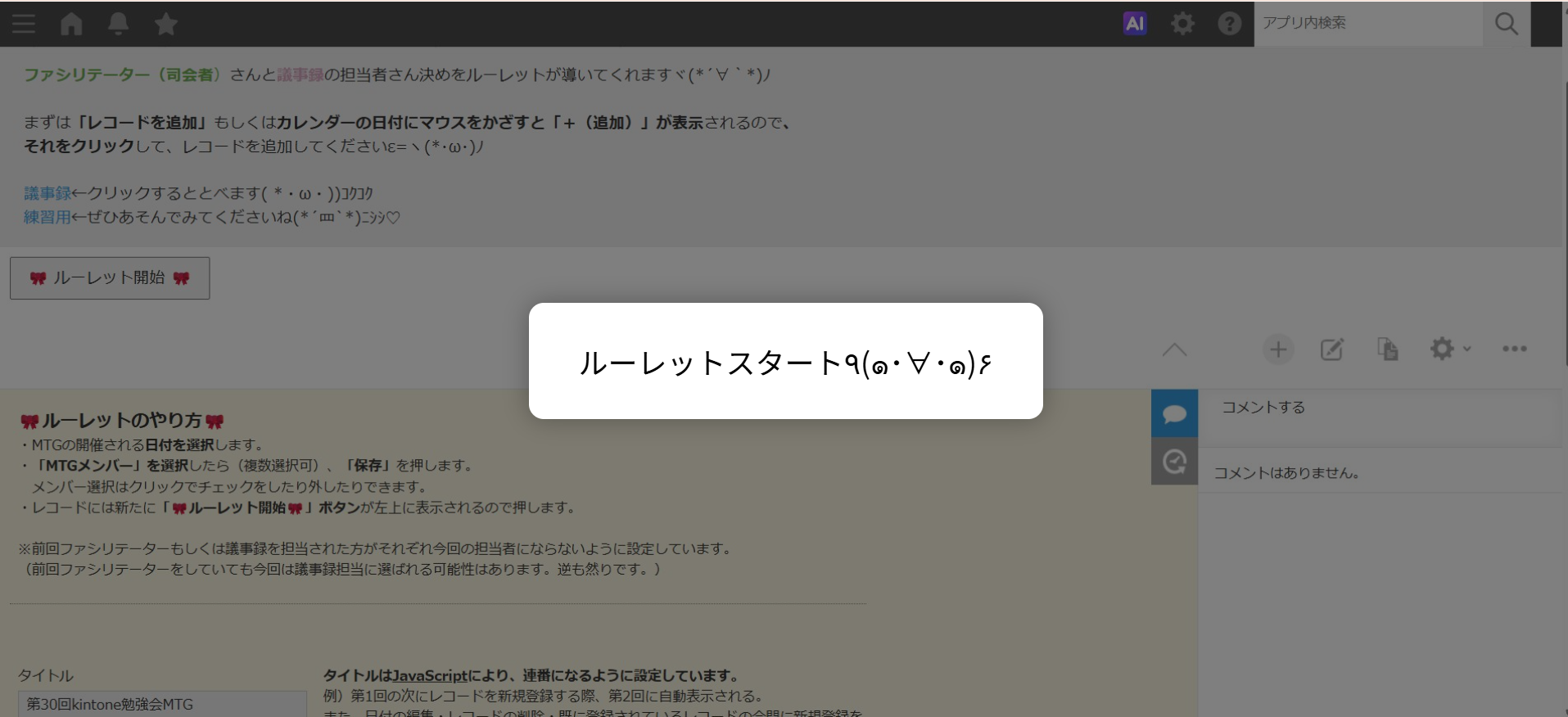Click the ルーレットスタート popup message

(x=786, y=363)
